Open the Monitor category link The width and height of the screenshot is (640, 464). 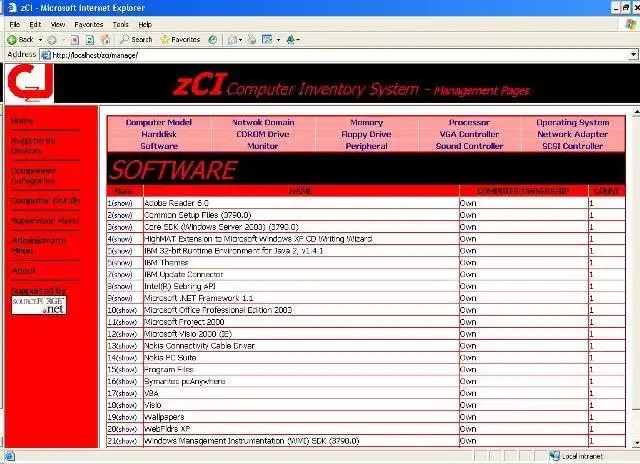[263, 146]
